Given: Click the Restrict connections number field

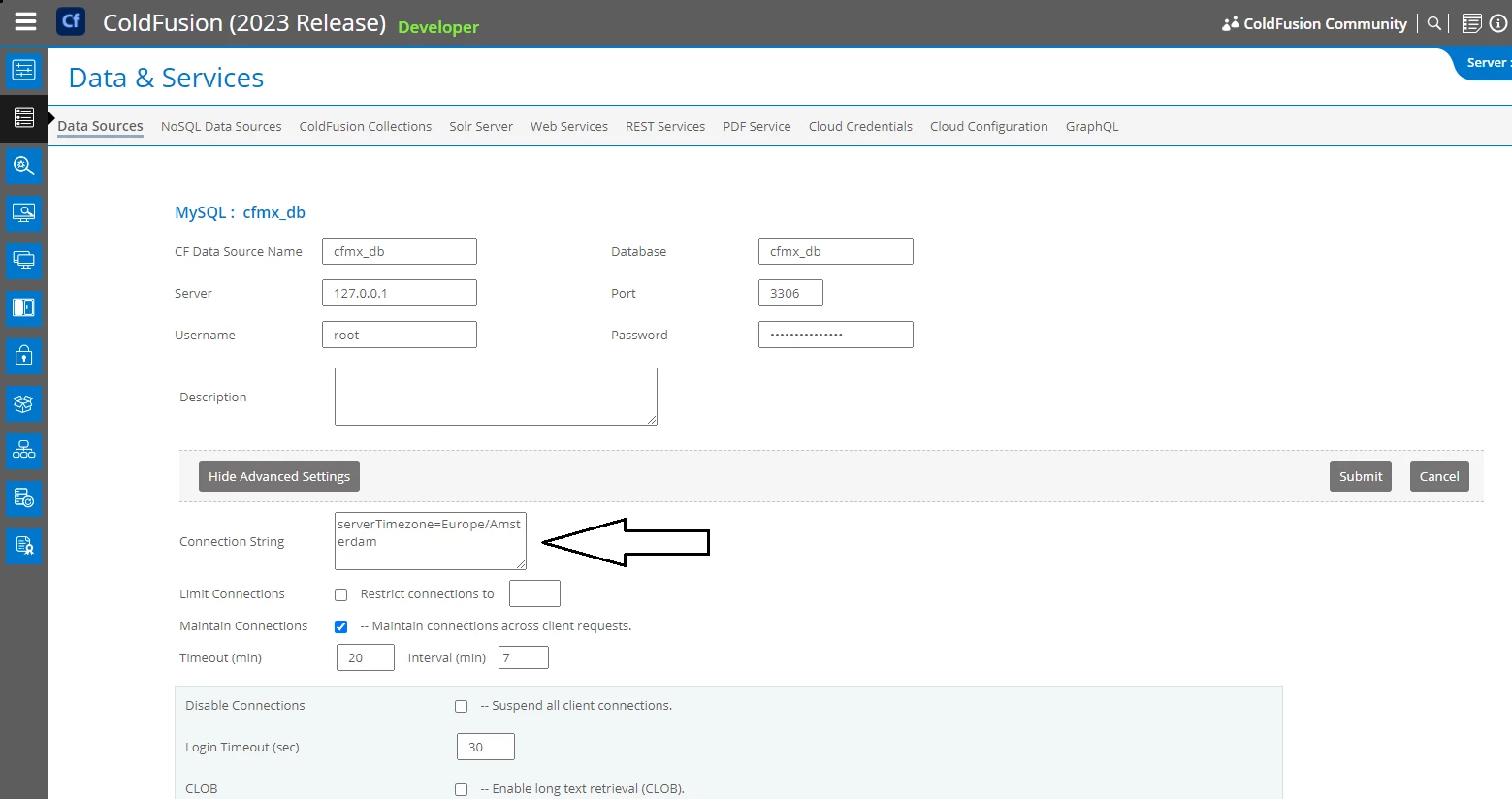Looking at the screenshot, I should (x=534, y=593).
